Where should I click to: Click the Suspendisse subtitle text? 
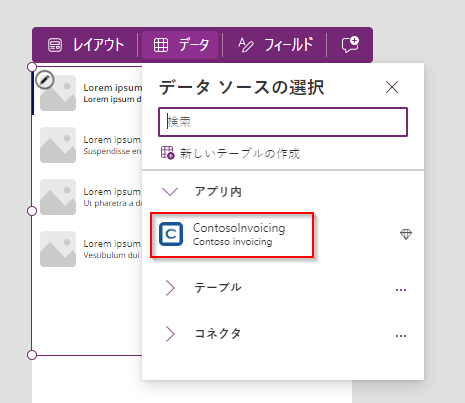pyautogui.click(x=112, y=151)
